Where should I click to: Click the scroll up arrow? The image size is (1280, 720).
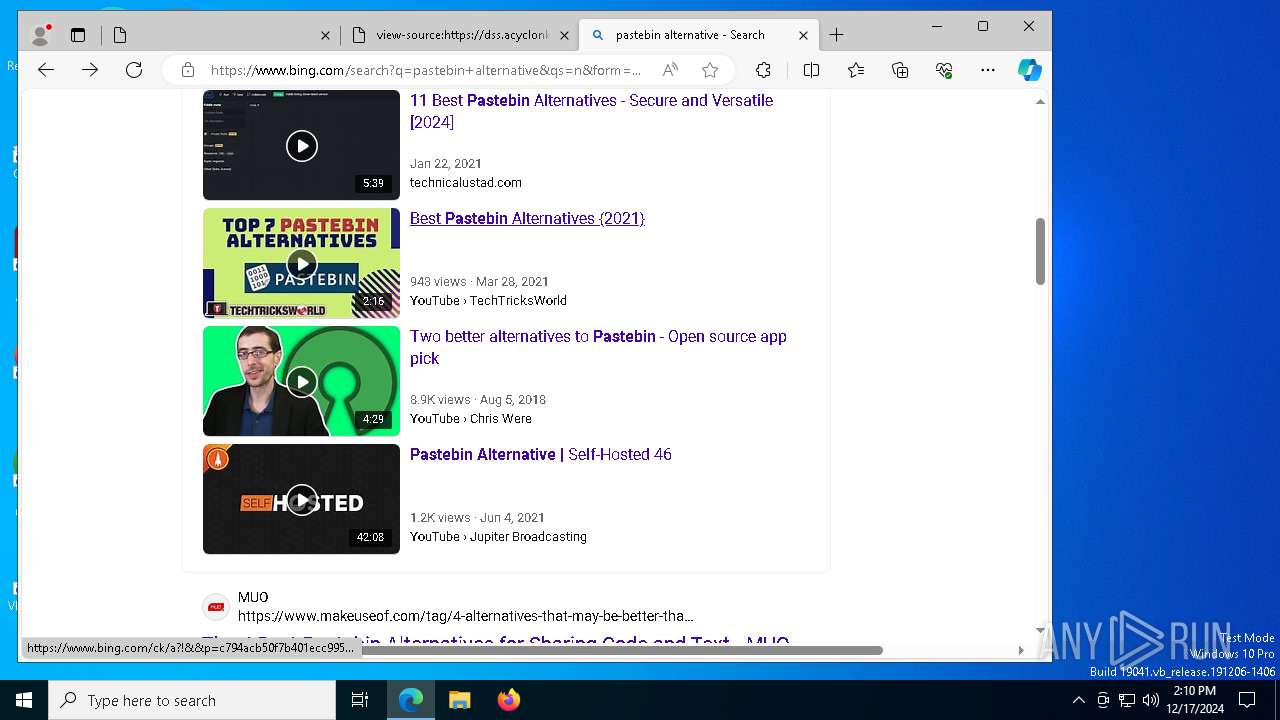coord(1040,101)
